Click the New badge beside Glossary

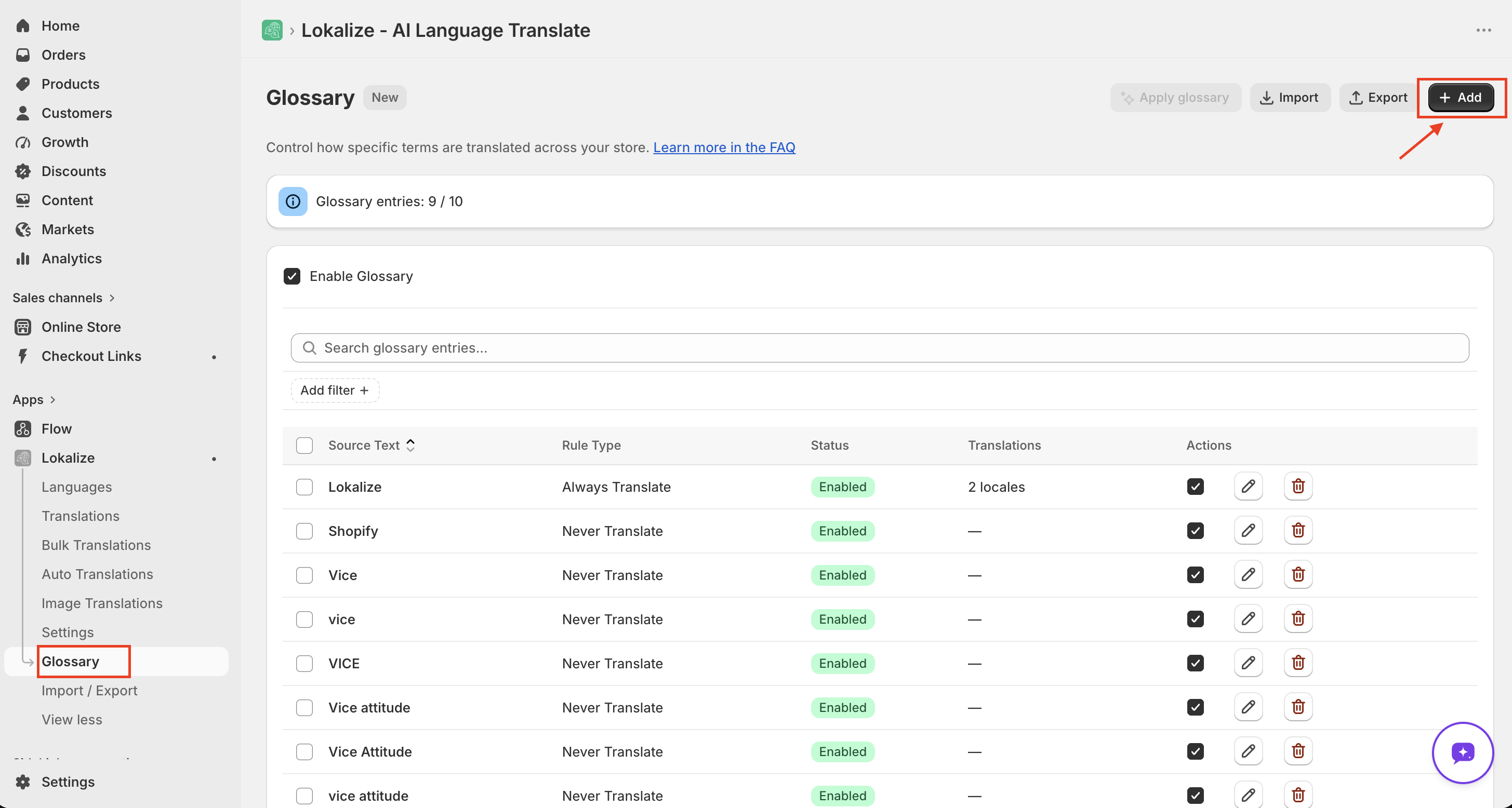point(384,98)
